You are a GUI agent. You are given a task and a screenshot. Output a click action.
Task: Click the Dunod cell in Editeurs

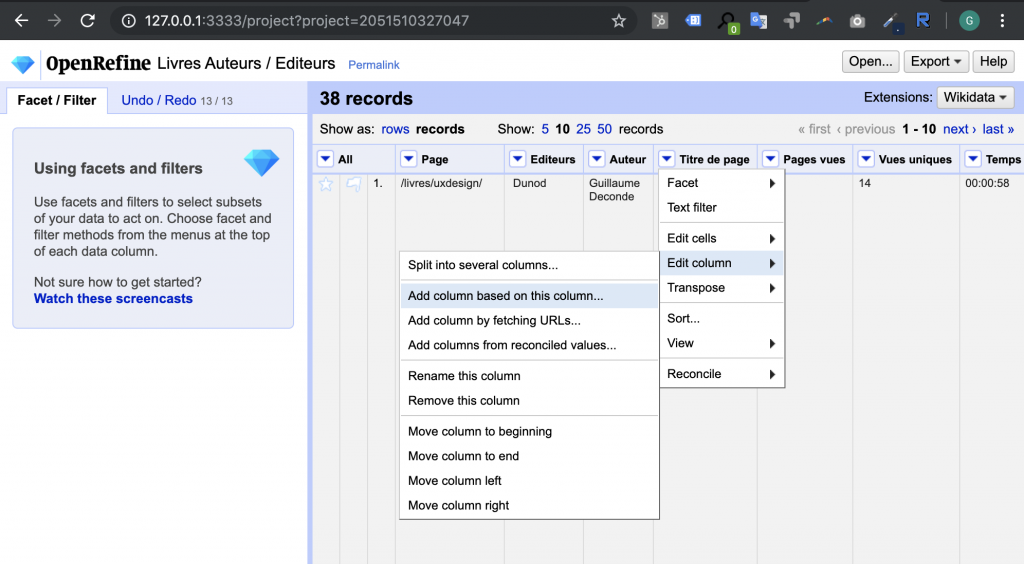(x=530, y=183)
